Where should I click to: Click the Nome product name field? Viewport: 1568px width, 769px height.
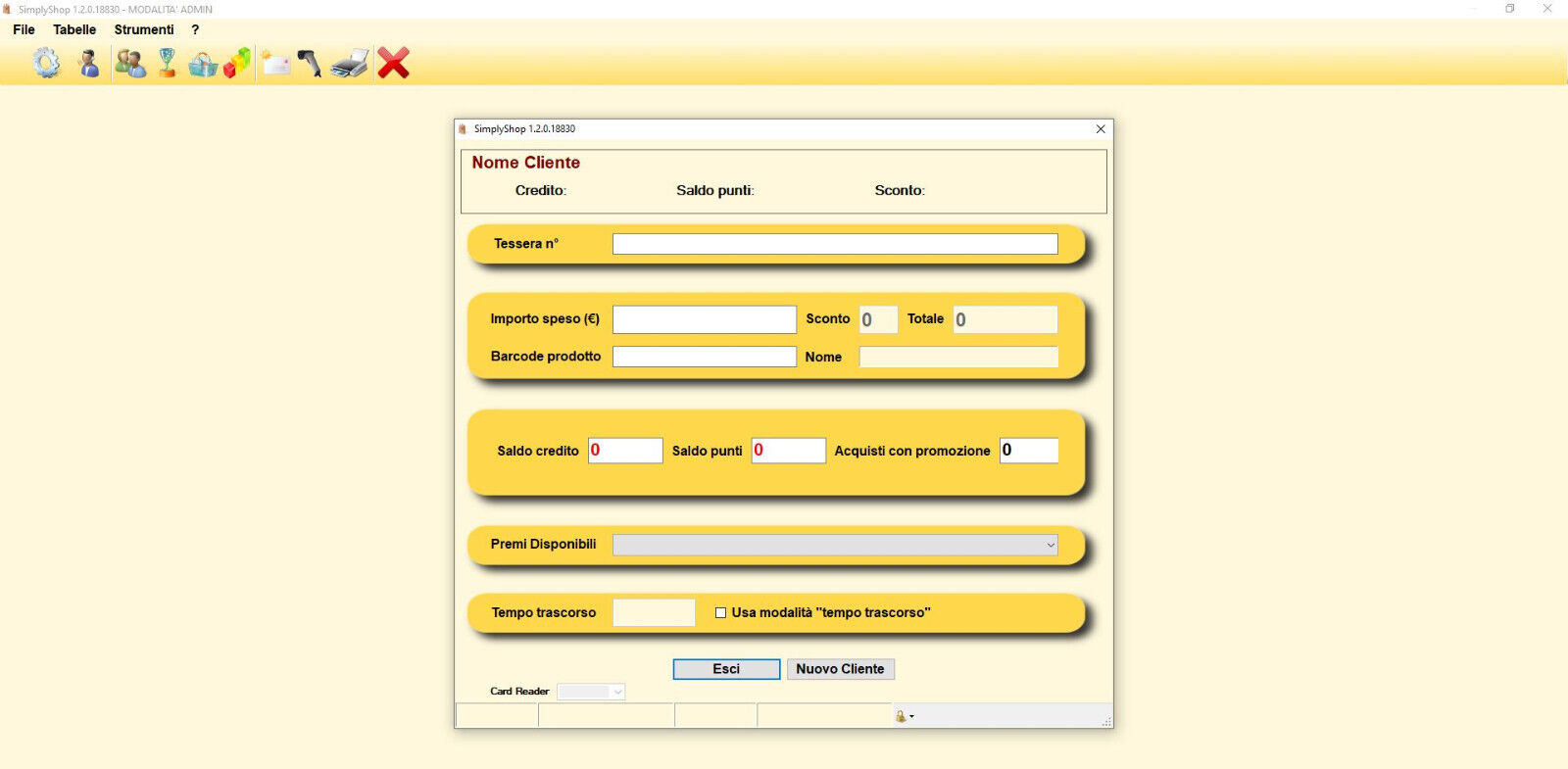click(x=958, y=357)
